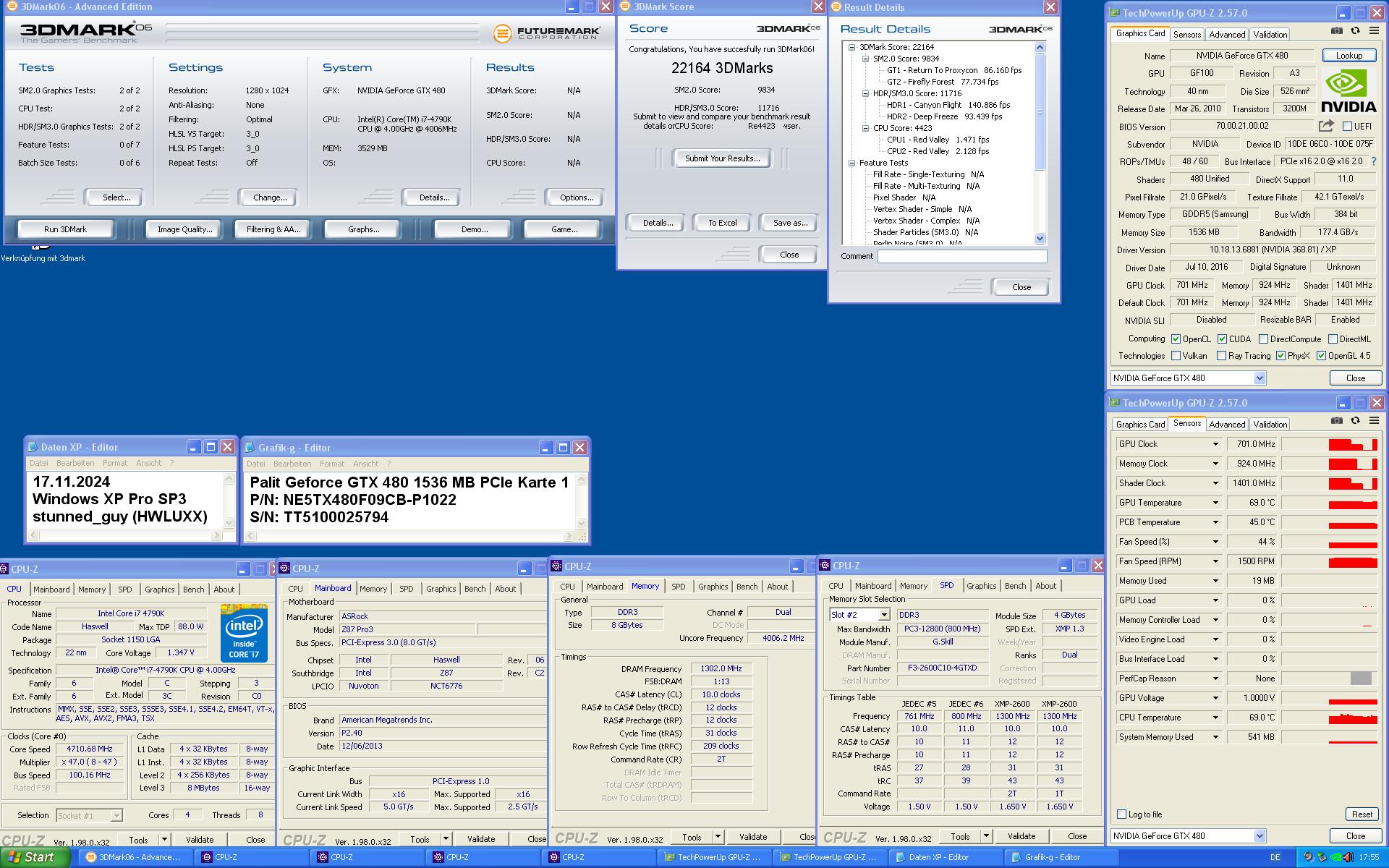Viewport: 1389px width, 868px height.
Task: Click the speaker volume icon in the system tray
Action: pyautogui.click(x=1348, y=857)
